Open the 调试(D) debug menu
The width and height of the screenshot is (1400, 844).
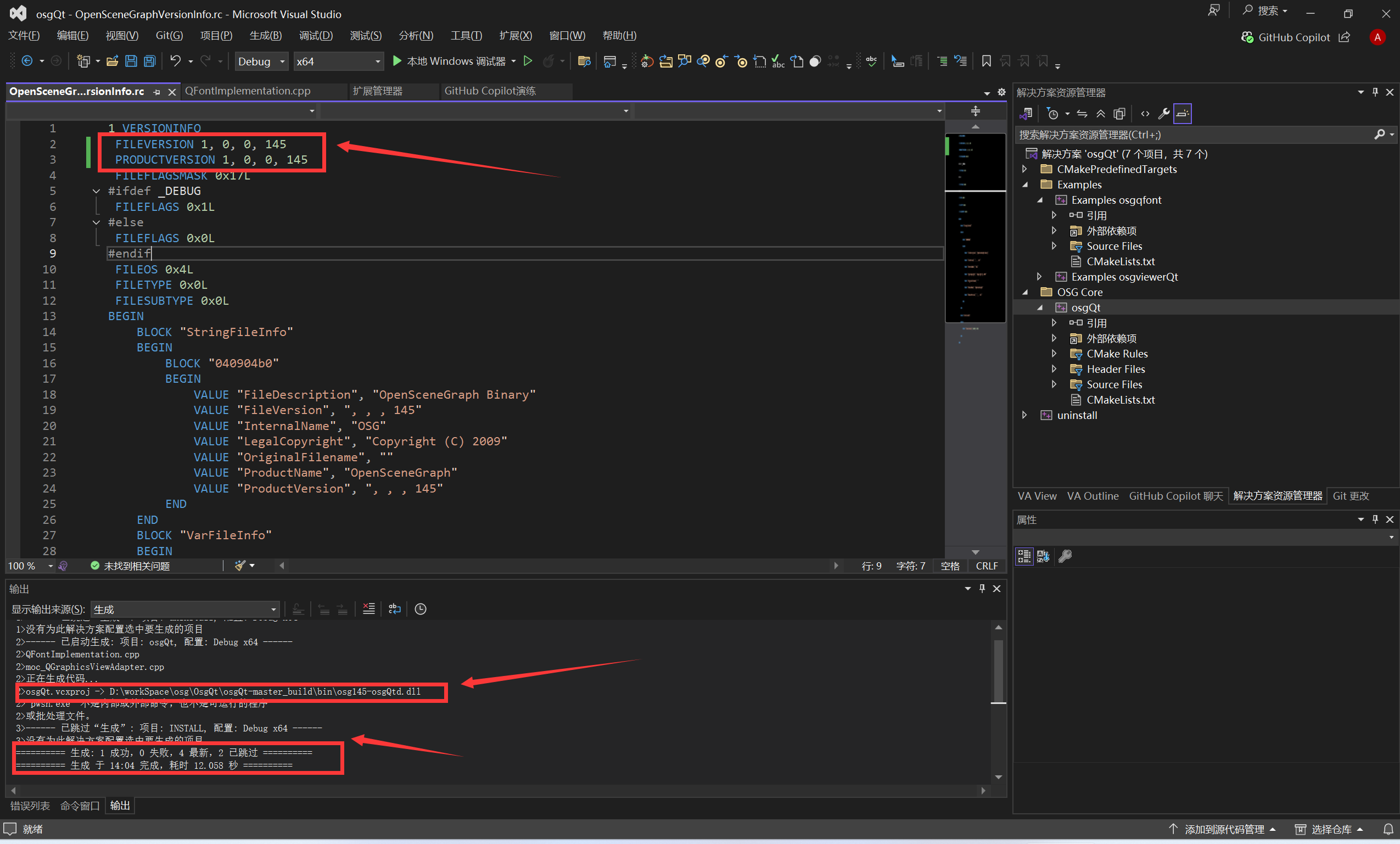click(316, 35)
